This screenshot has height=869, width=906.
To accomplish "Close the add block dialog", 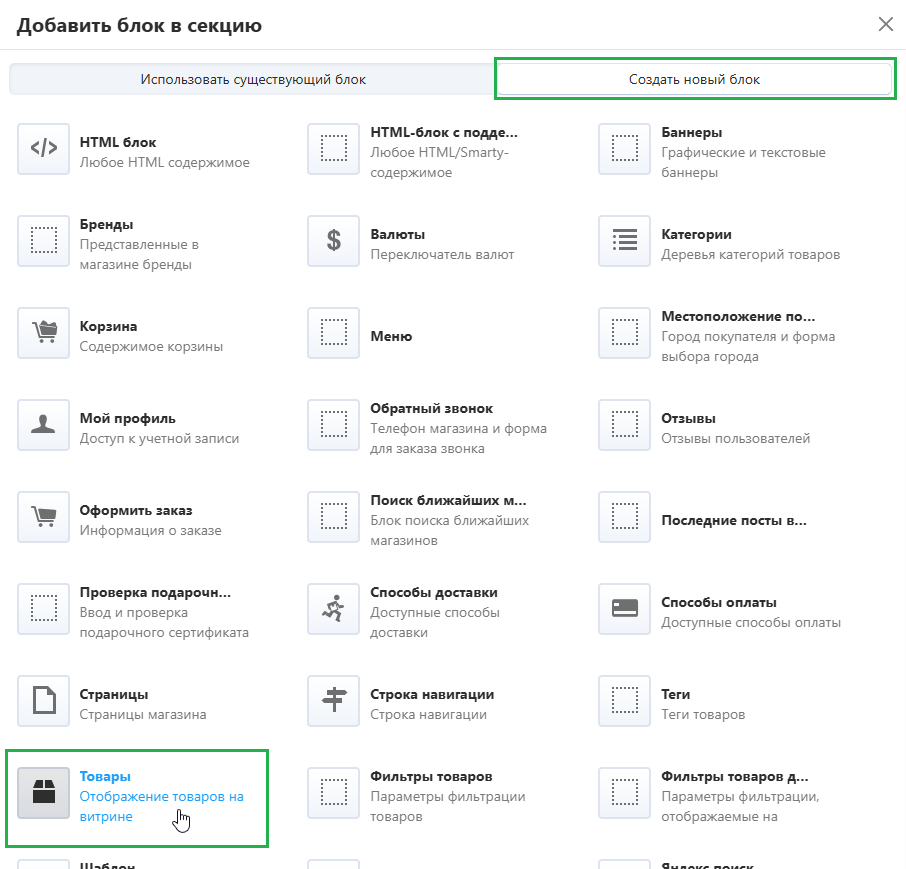I will point(885,24).
